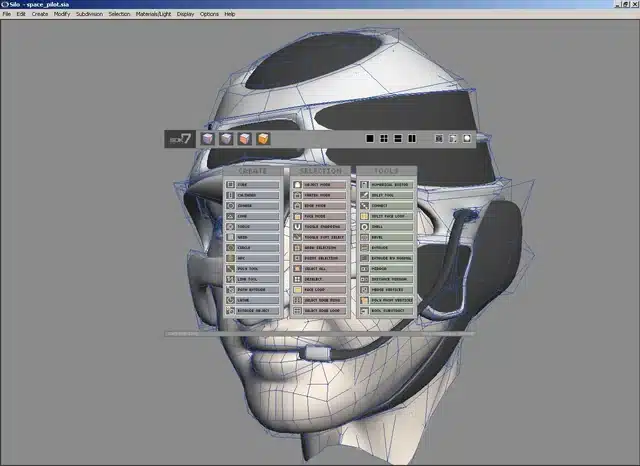Viewport: 640px width, 466px height.
Task: Switch to the four-viewport layout
Action: pos(384,139)
